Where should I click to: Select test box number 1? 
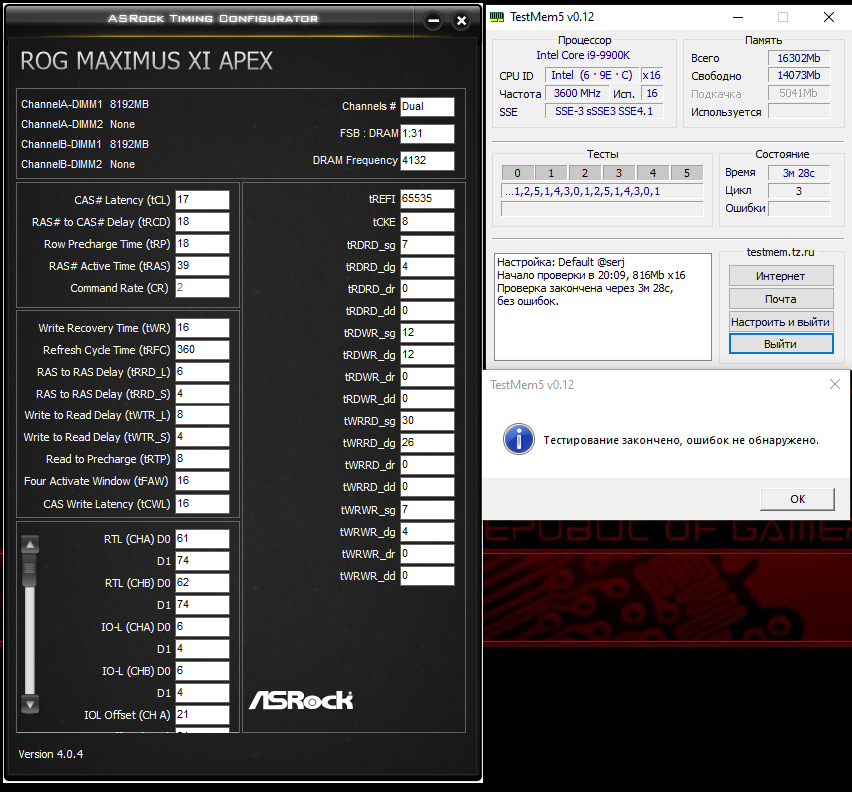click(x=551, y=173)
